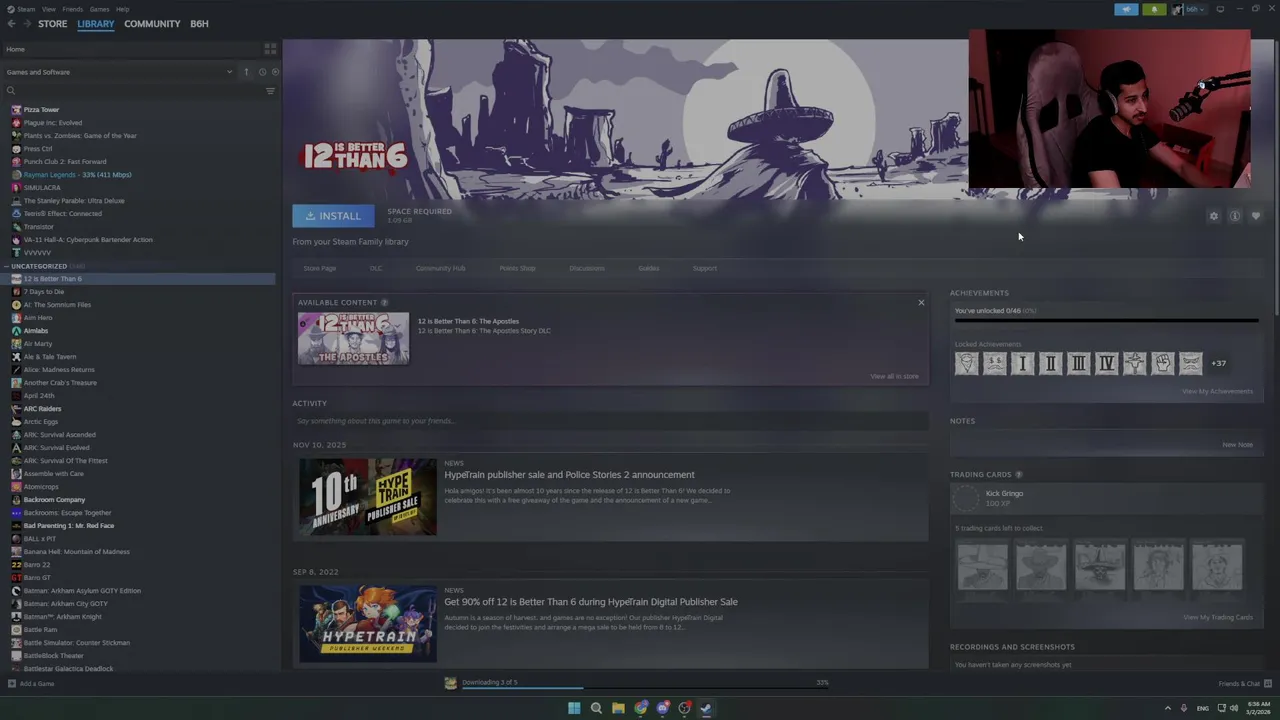The image size is (1280, 720).
Task: Open the Games menu
Action: click(x=99, y=9)
